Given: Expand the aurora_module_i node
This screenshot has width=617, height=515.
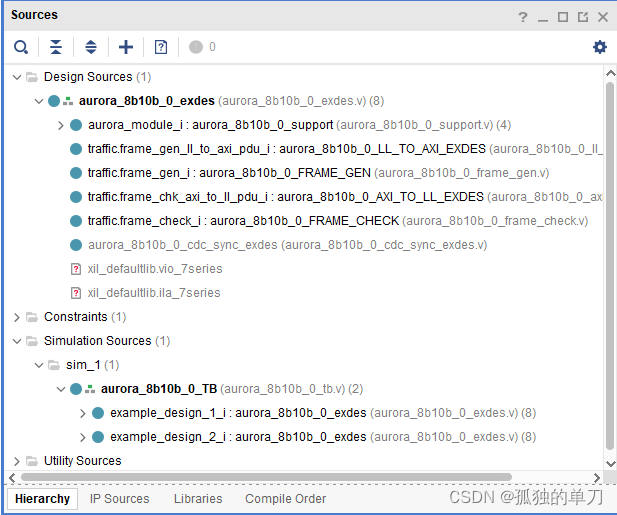Looking at the screenshot, I should click(61, 126).
